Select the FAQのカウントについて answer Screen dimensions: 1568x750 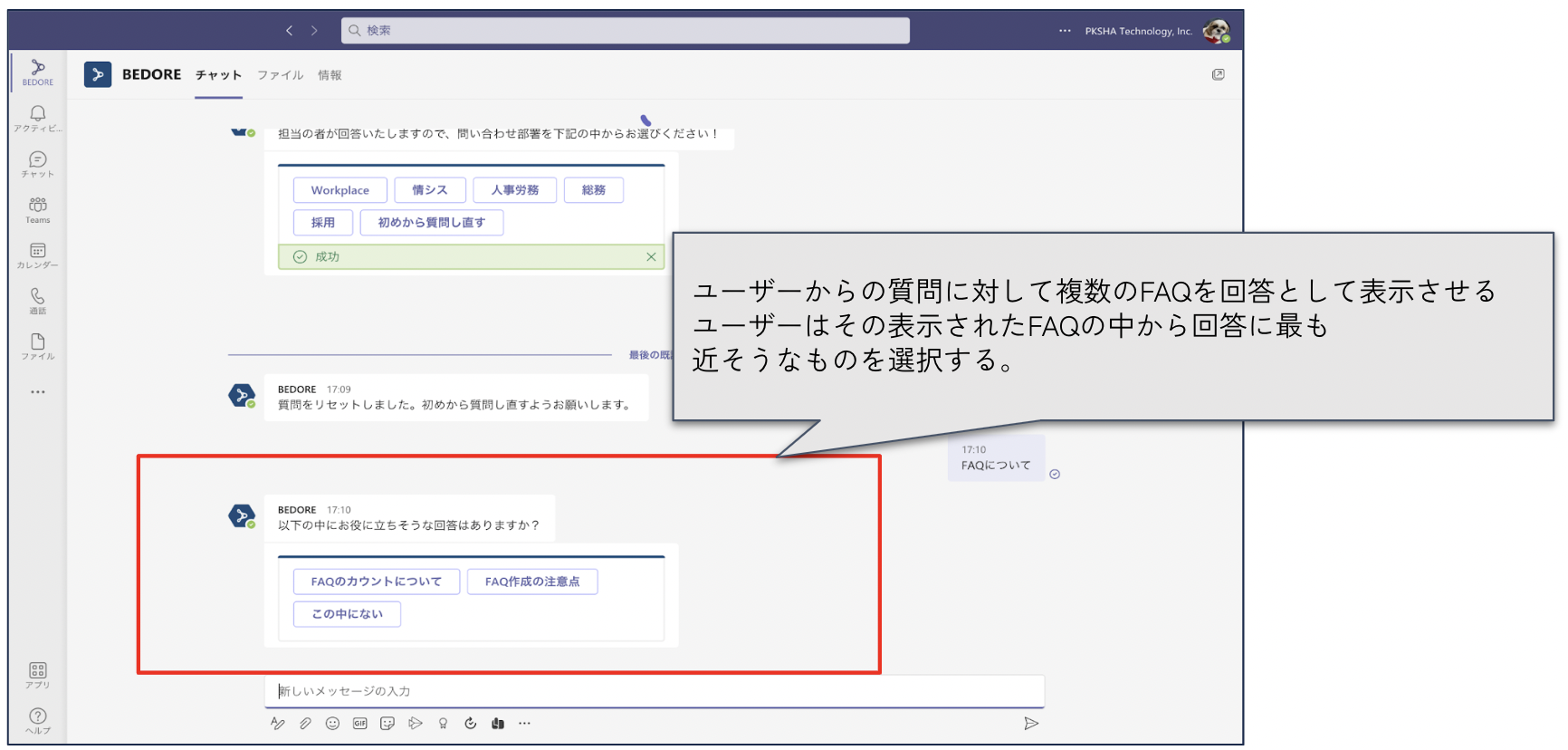pos(377,582)
